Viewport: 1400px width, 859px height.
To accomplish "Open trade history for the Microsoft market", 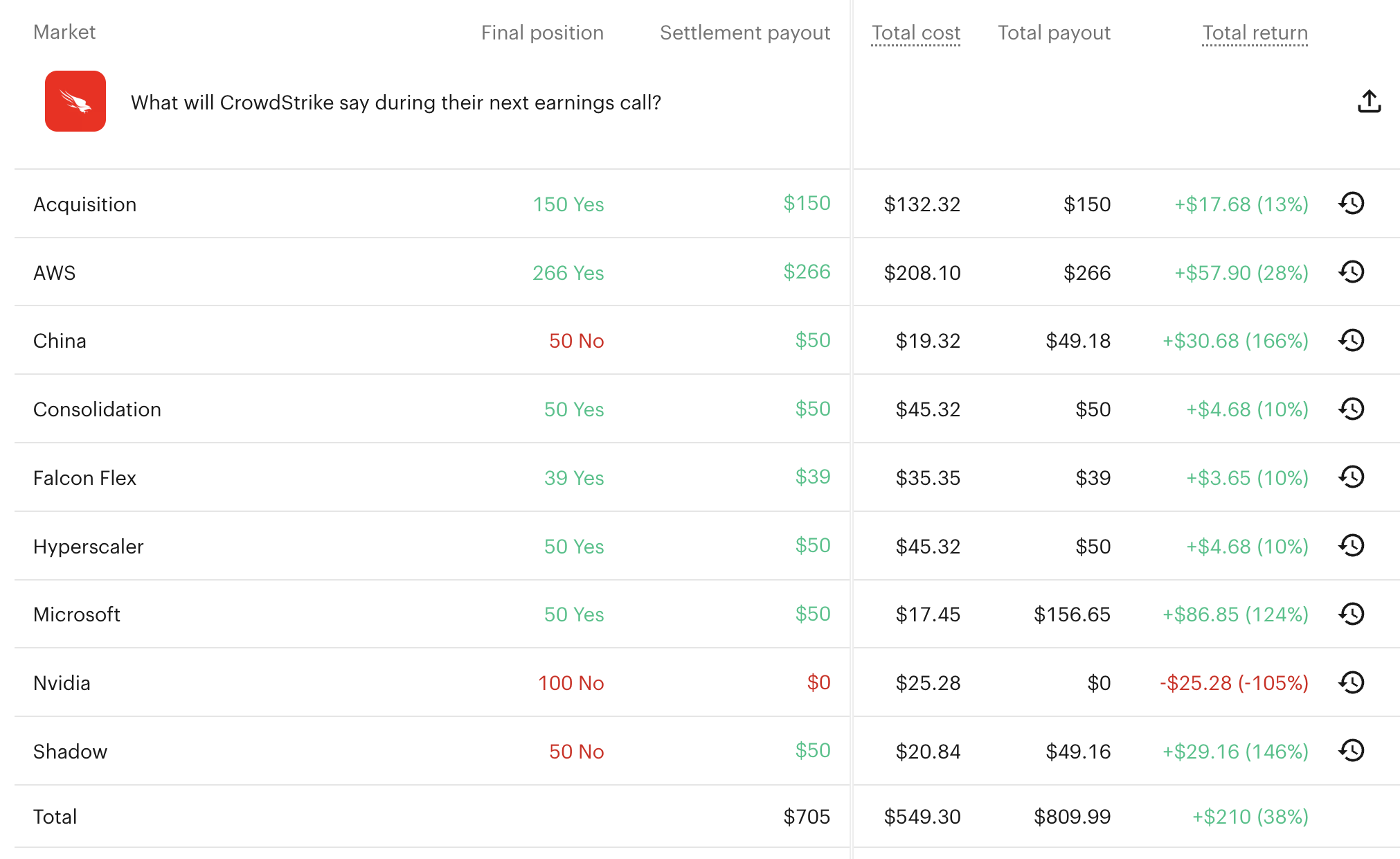I will pos(1351,614).
